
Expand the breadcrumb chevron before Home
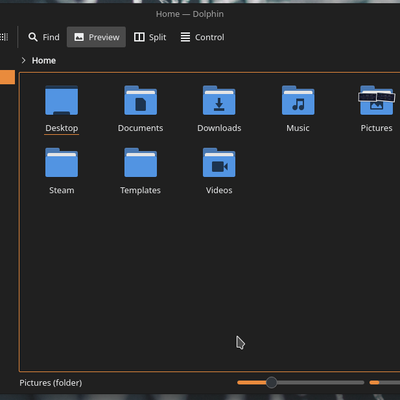coord(23,60)
